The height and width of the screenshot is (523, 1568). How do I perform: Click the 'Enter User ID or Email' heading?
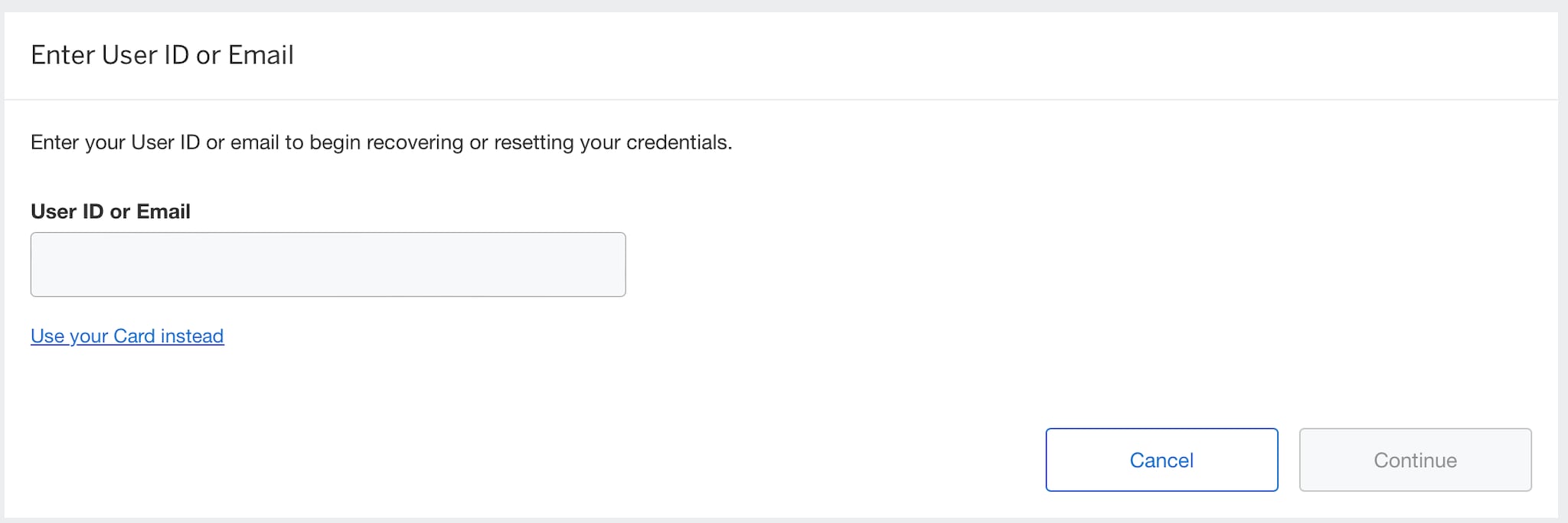tap(162, 55)
